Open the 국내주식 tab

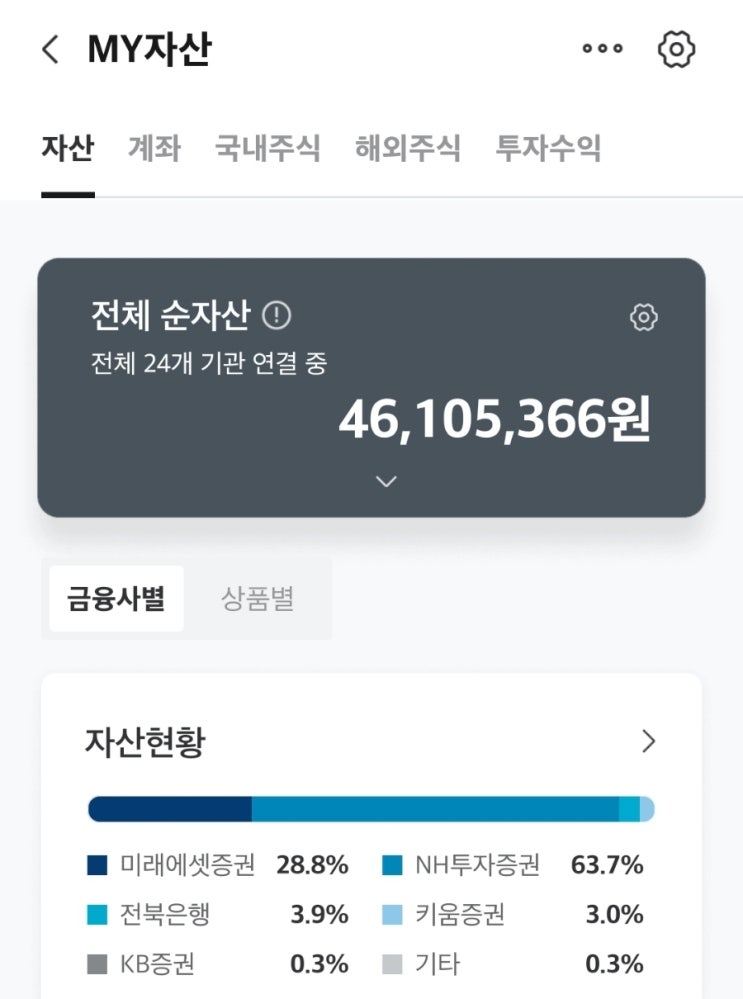267,149
